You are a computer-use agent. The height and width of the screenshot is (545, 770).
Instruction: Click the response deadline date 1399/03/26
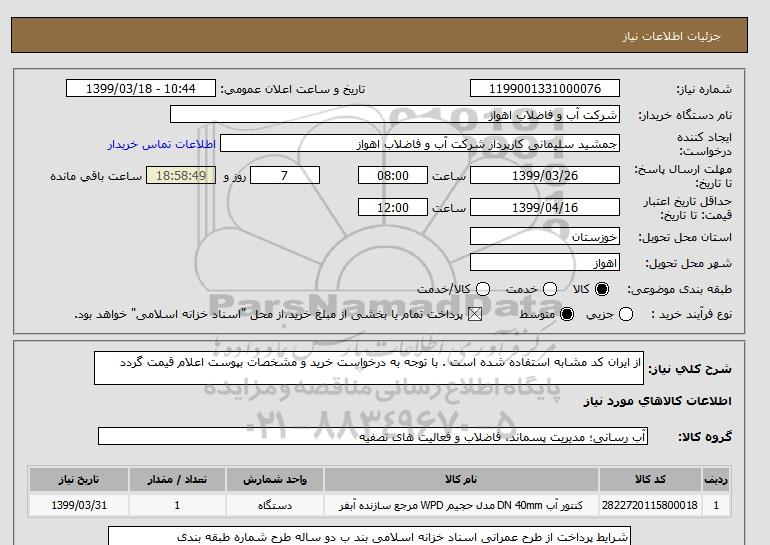[x=545, y=175]
